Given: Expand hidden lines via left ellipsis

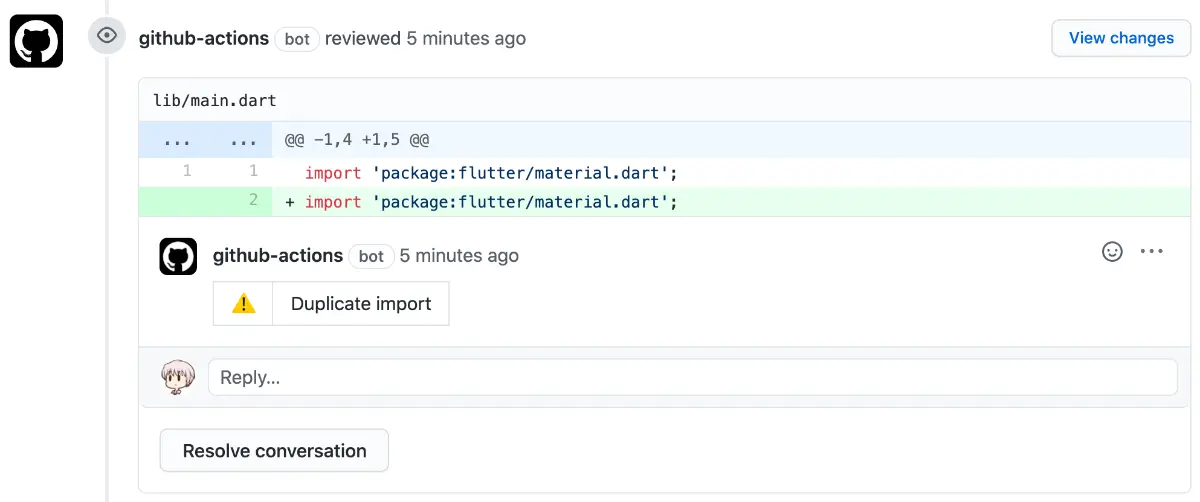Looking at the screenshot, I should pos(177,140).
